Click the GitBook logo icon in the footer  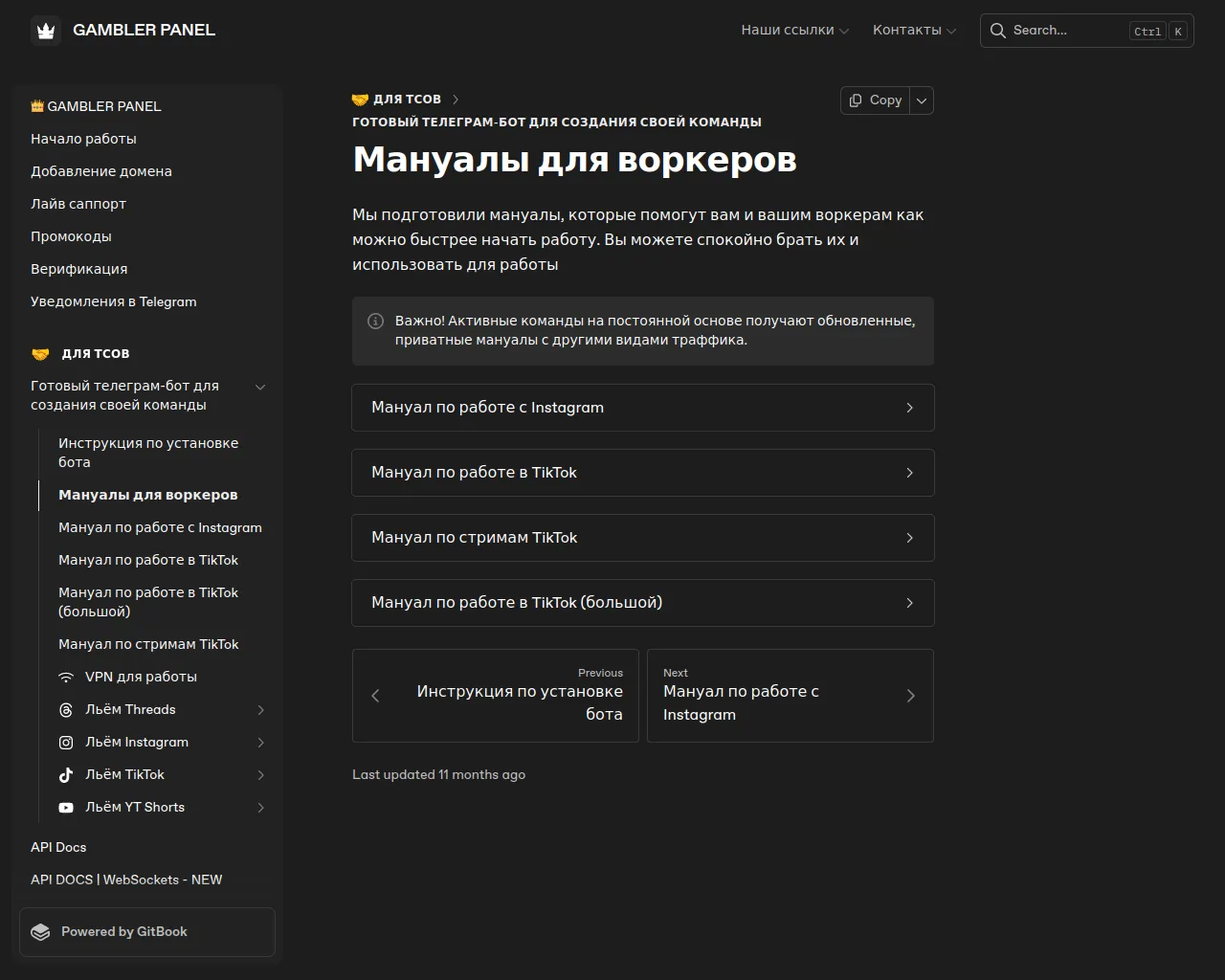pyautogui.click(x=40, y=932)
